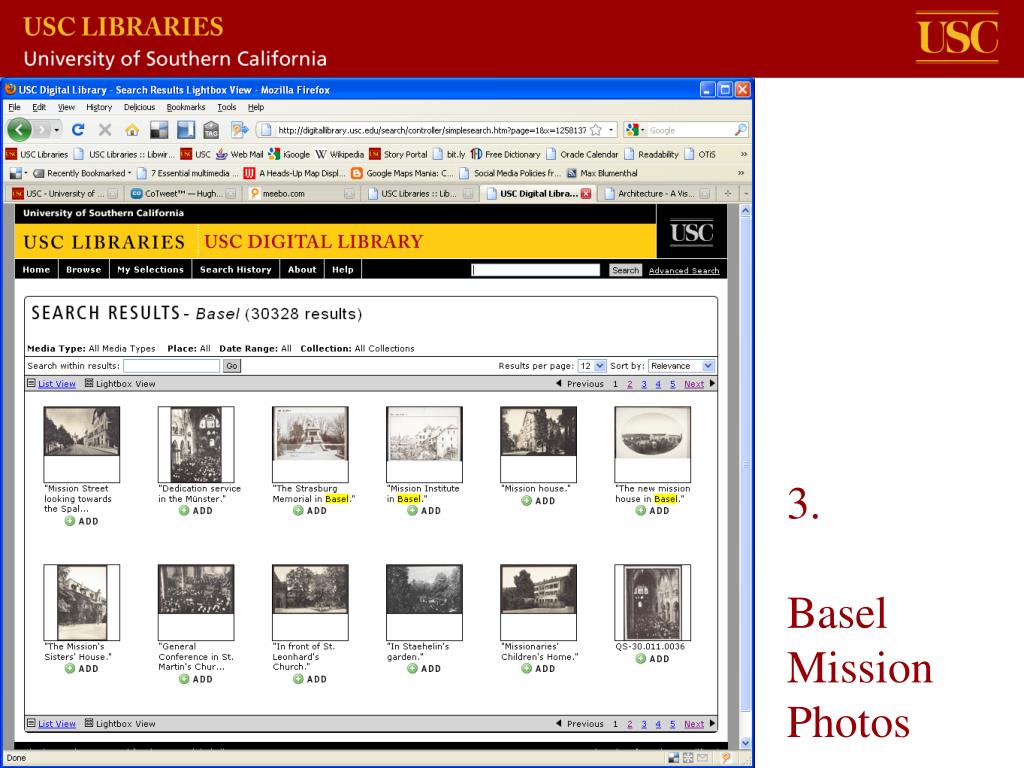Click the site search text box

(x=536, y=270)
